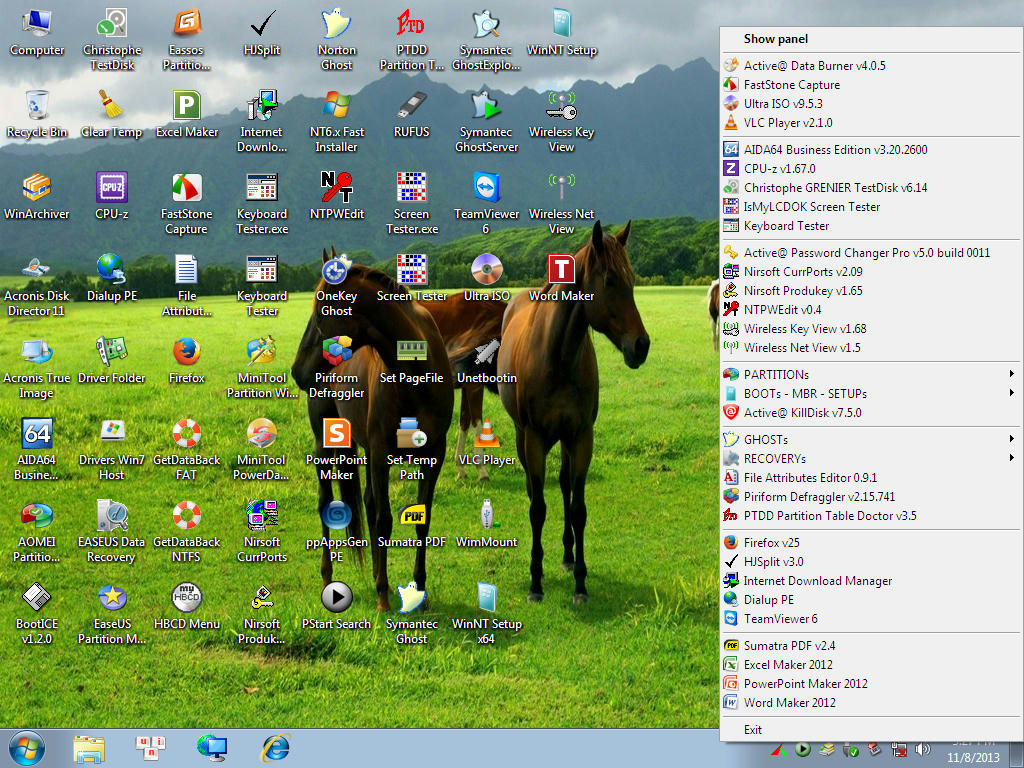This screenshot has width=1024, height=768.
Task: Choose IsMyLCDOK Screen Tester menu entry
Action: coord(871,206)
